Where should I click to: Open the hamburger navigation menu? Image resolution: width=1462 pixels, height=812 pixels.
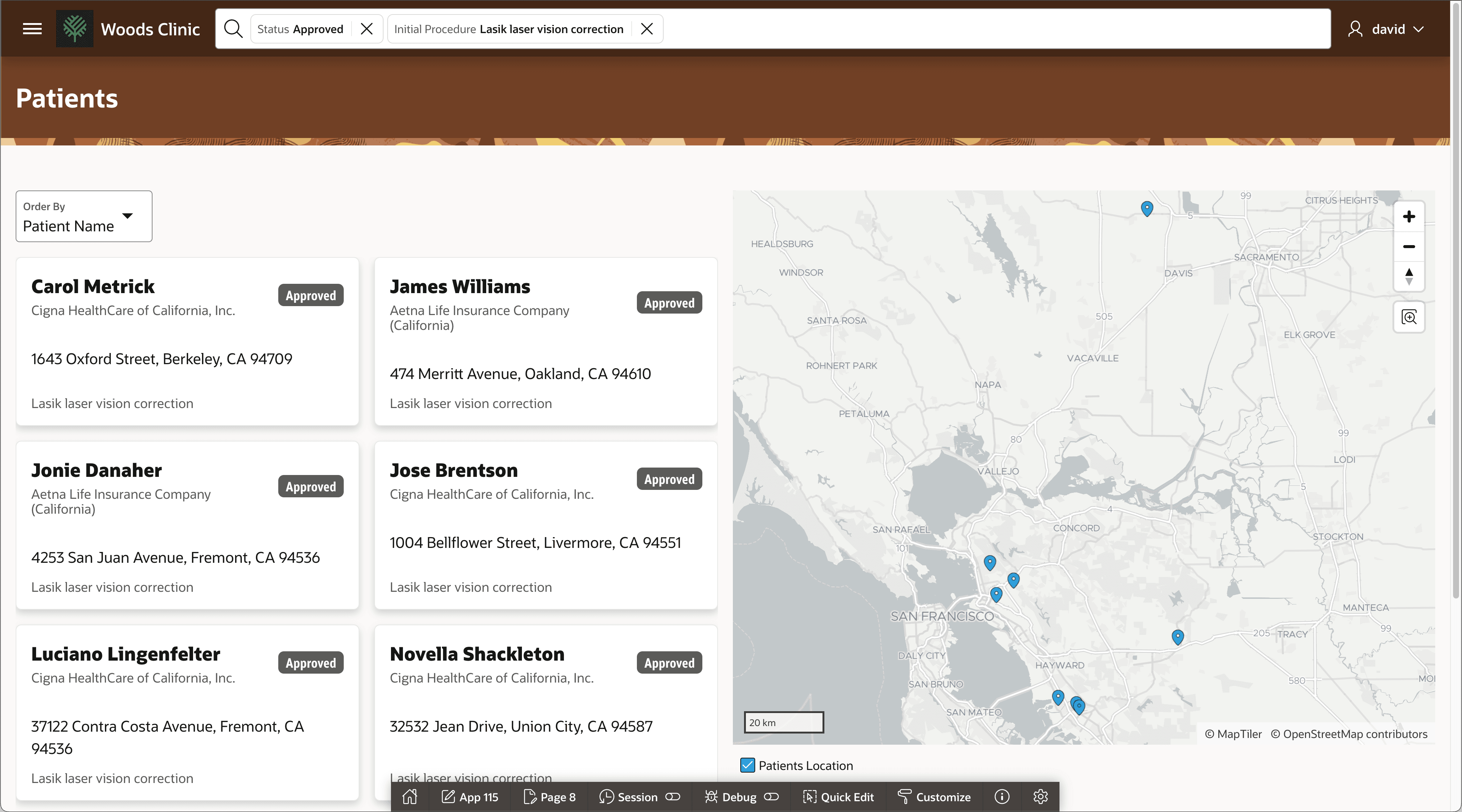32,29
